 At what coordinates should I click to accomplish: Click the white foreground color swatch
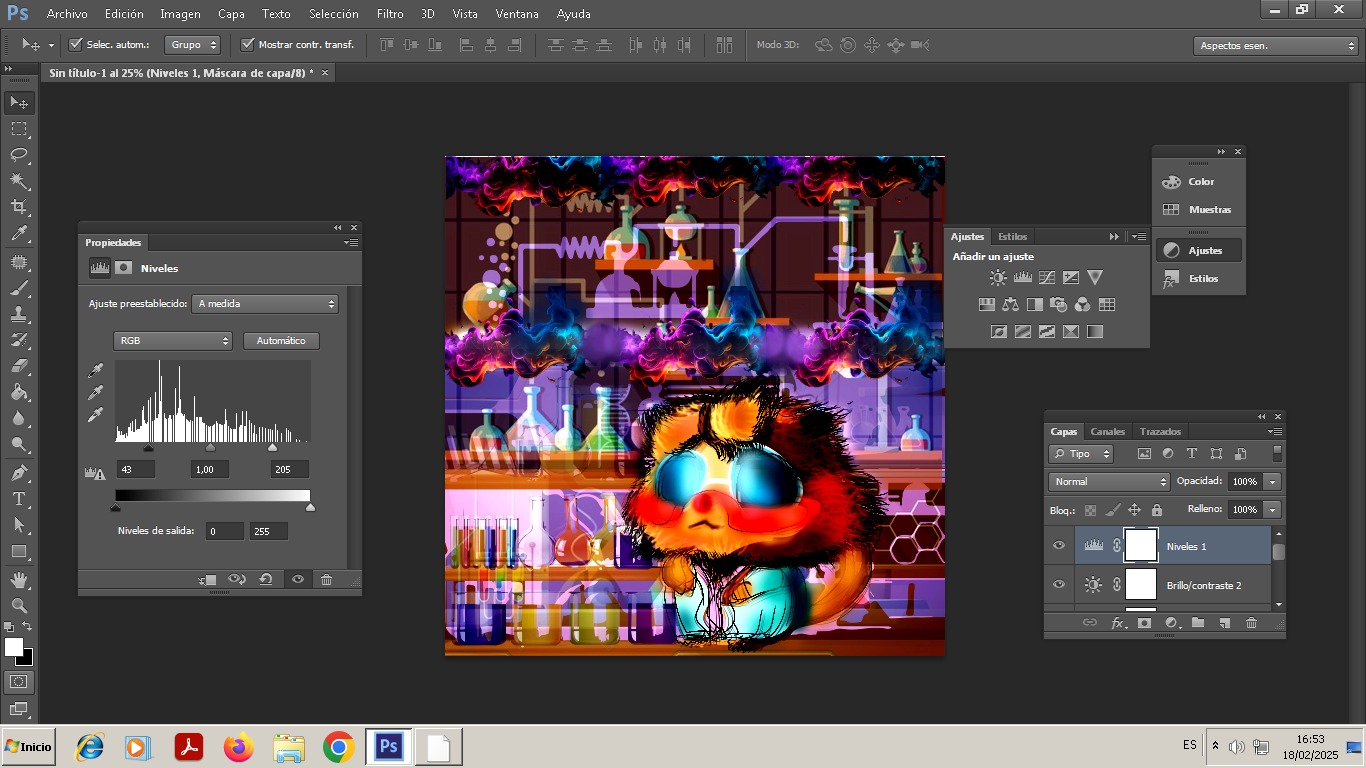[14, 648]
